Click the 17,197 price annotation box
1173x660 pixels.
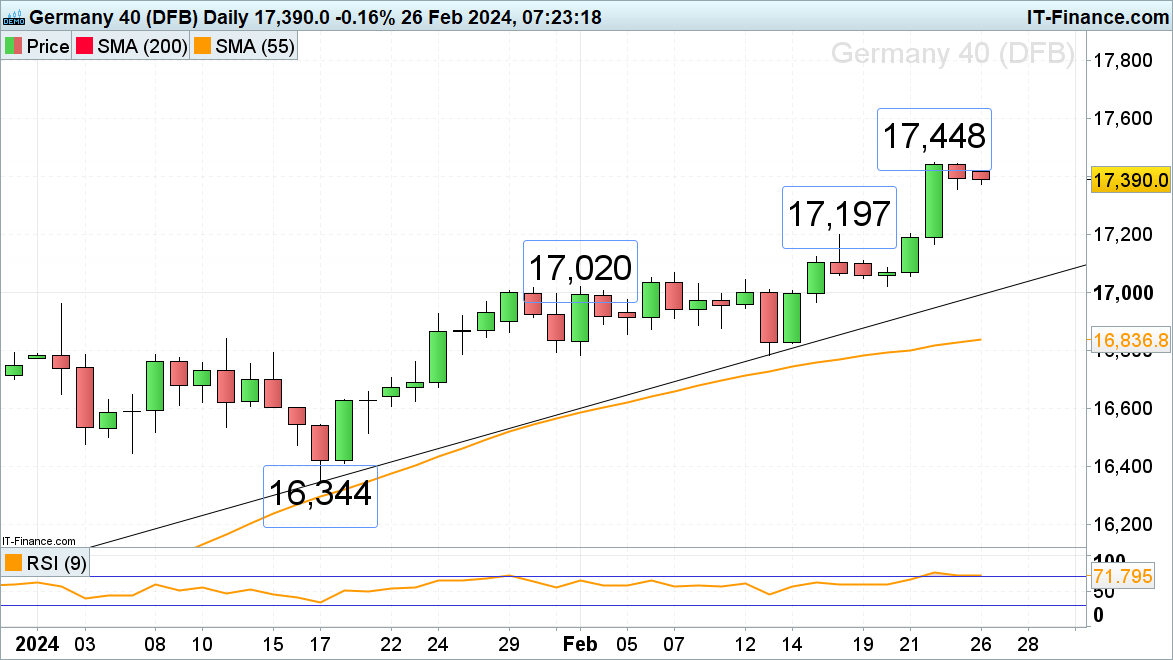coord(838,216)
